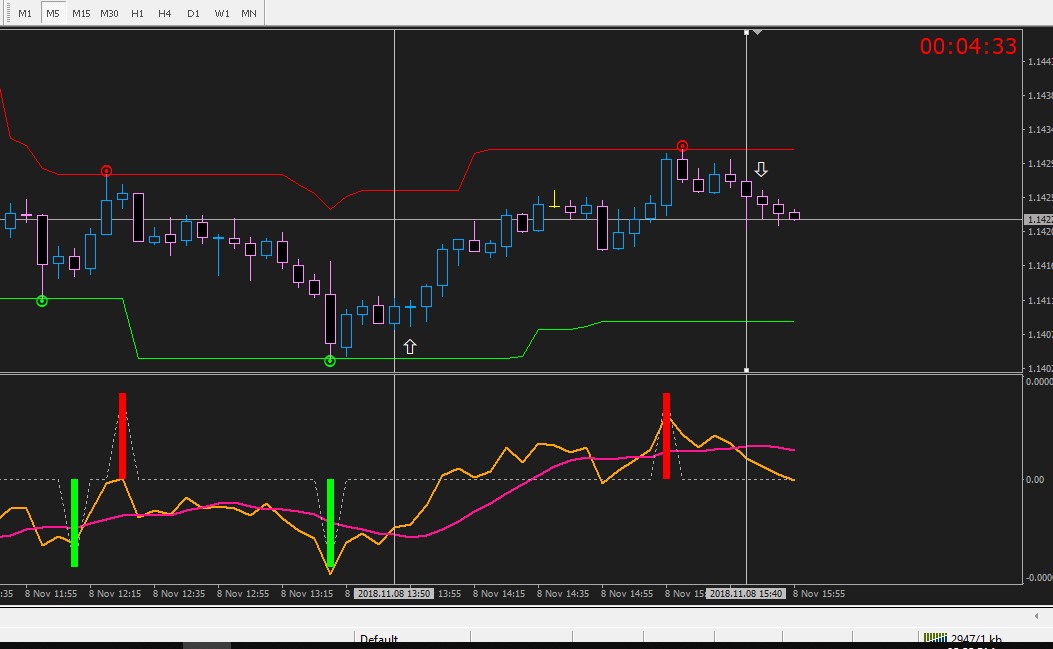The image size is (1053, 649).
Task: Switch chart to M1 timeframe
Action: point(25,13)
